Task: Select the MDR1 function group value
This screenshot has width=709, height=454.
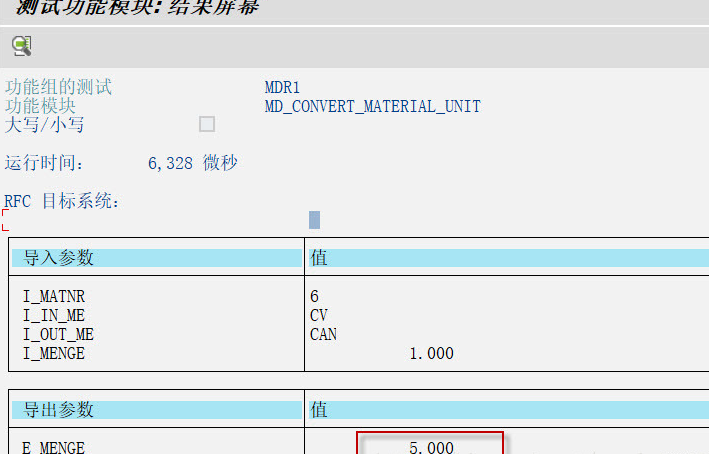Action: click(284, 87)
